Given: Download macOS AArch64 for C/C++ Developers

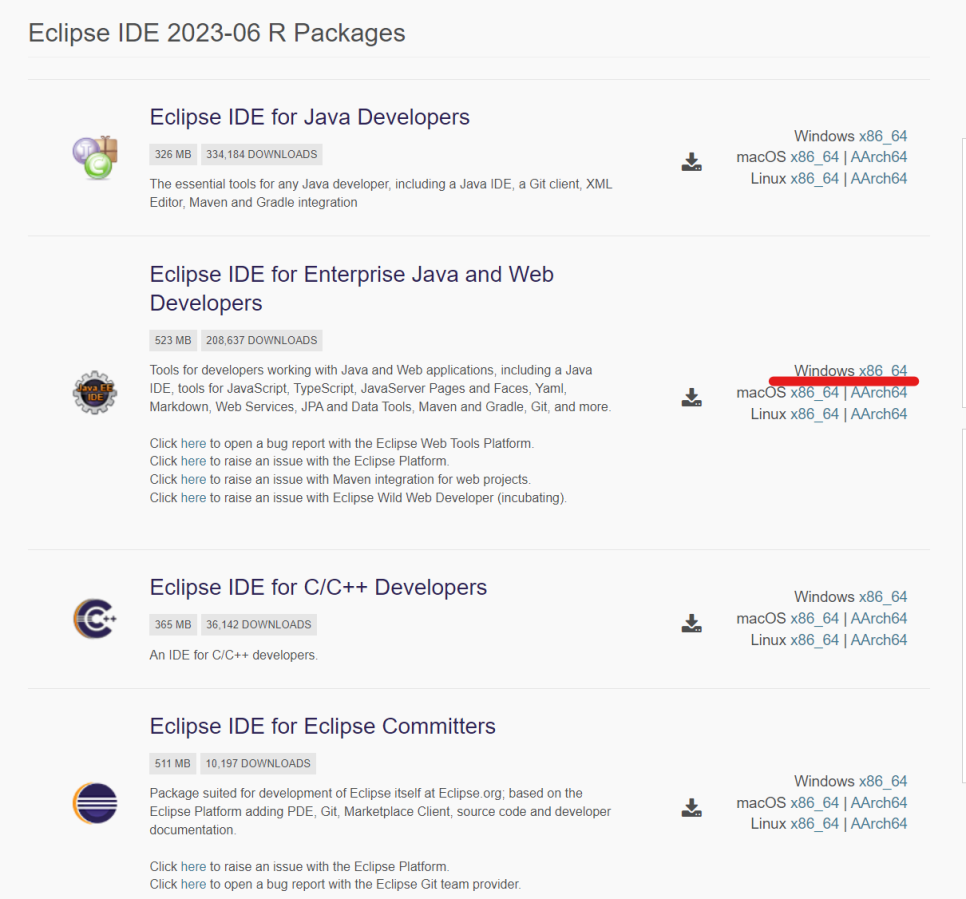Looking at the screenshot, I should 879,618.
